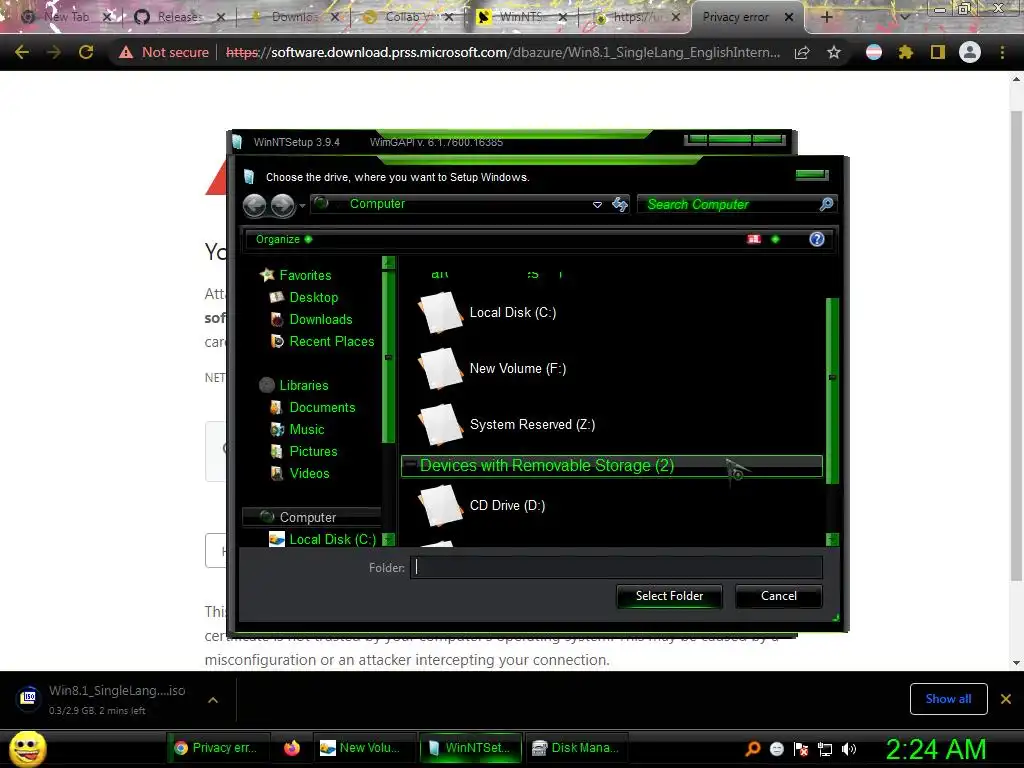Switch to the Privacy error tab
1024x768 pixels.
pyautogui.click(x=736, y=17)
